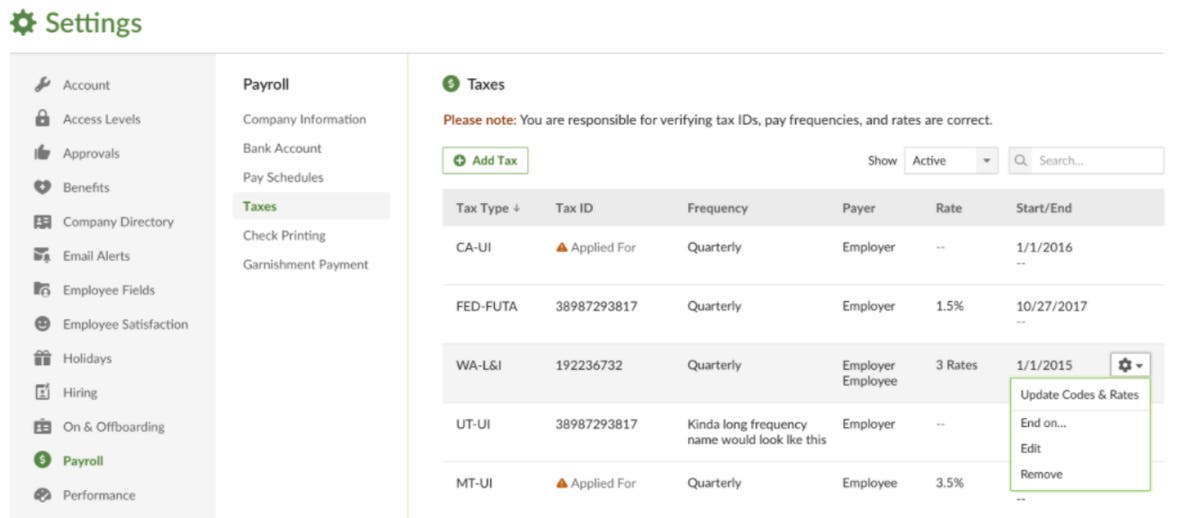Click the lock icon beside Access Levels
Image resolution: width=1200 pixels, height=518 pixels.
pos(42,119)
